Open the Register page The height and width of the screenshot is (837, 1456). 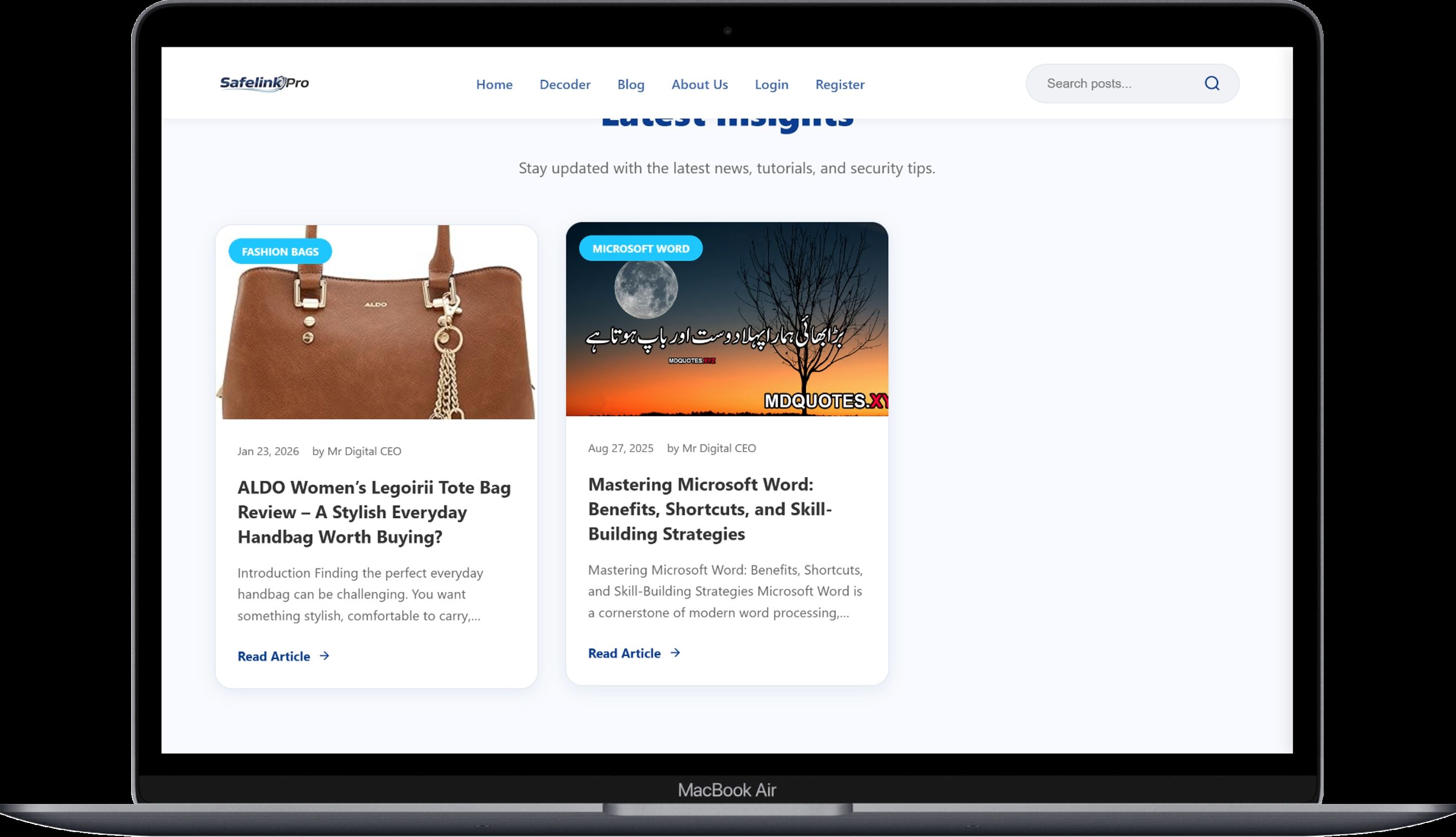(840, 85)
